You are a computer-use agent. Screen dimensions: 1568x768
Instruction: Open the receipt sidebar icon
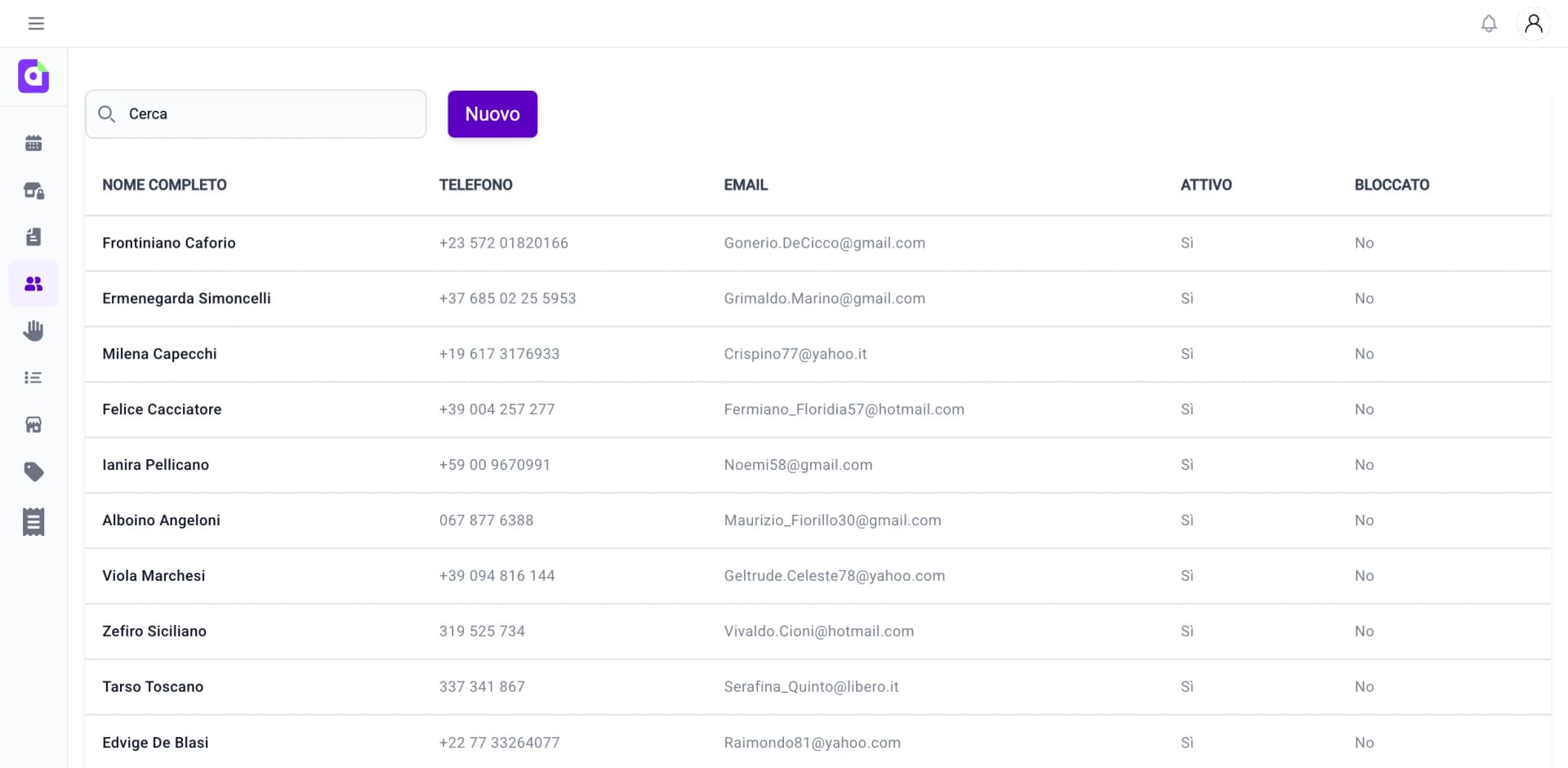33,521
